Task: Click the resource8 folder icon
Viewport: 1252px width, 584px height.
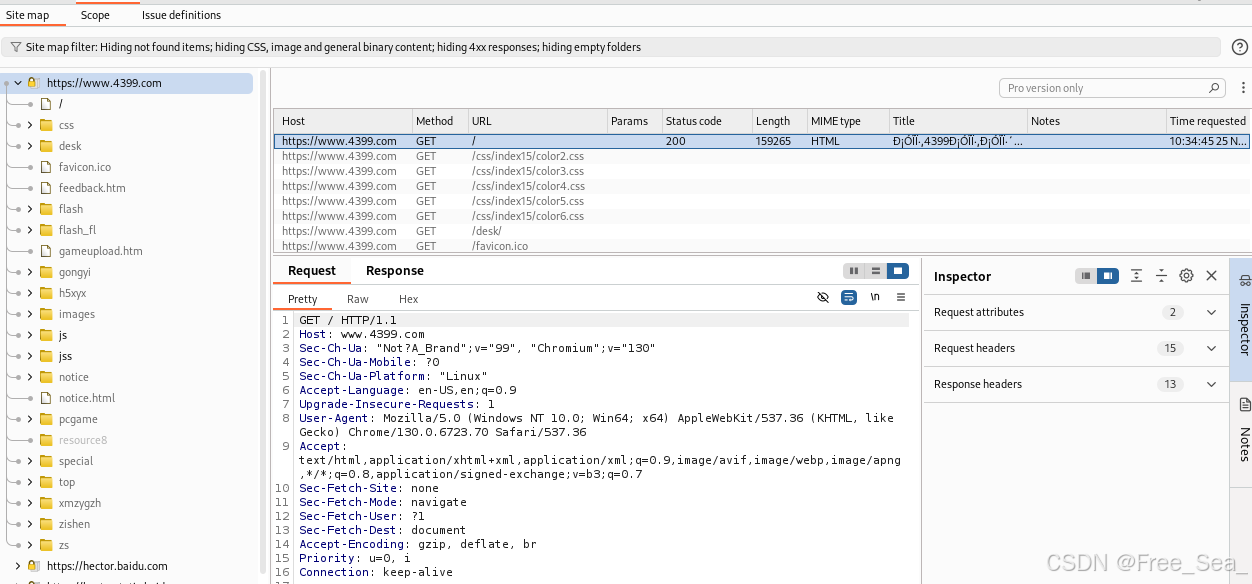Action: coord(45,440)
